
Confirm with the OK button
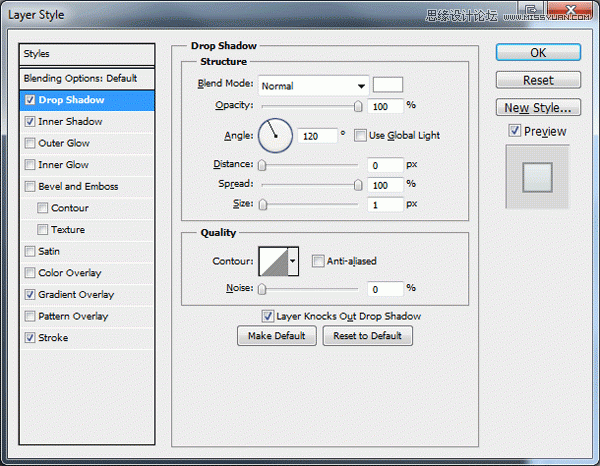[538, 52]
